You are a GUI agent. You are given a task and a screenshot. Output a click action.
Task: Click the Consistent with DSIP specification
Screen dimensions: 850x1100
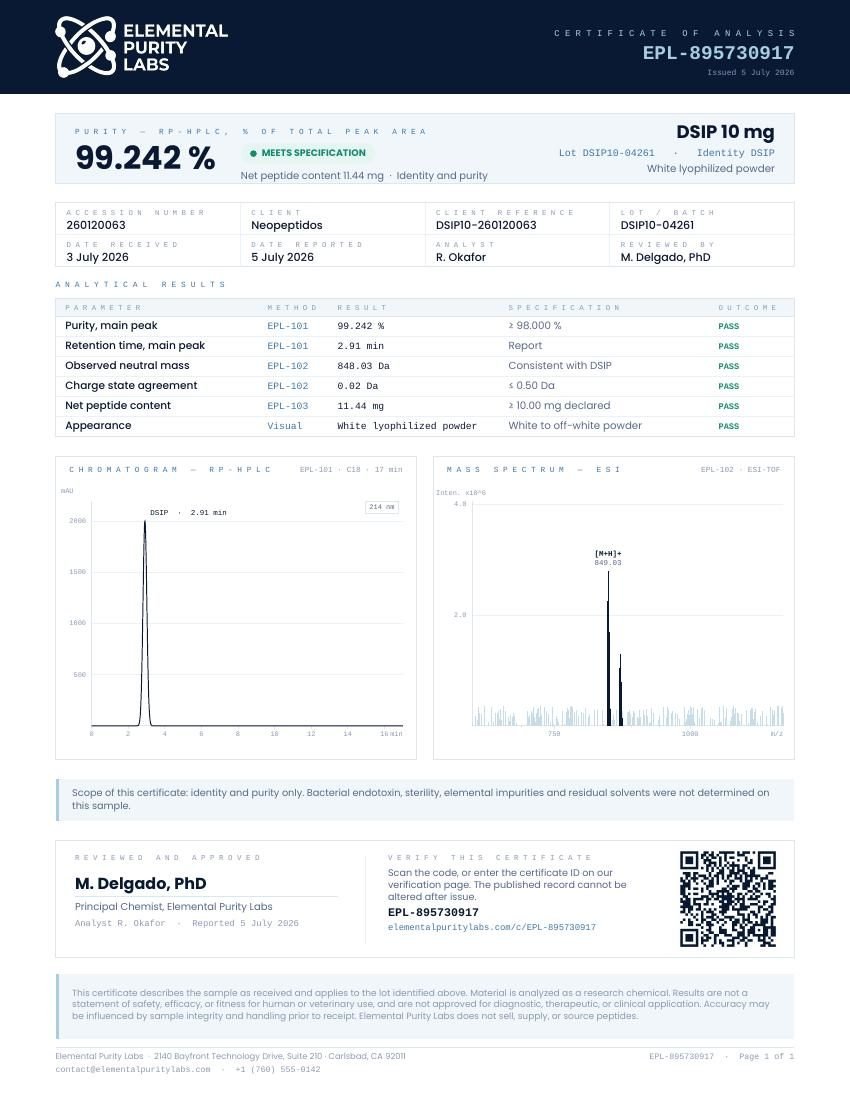[x=560, y=365]
